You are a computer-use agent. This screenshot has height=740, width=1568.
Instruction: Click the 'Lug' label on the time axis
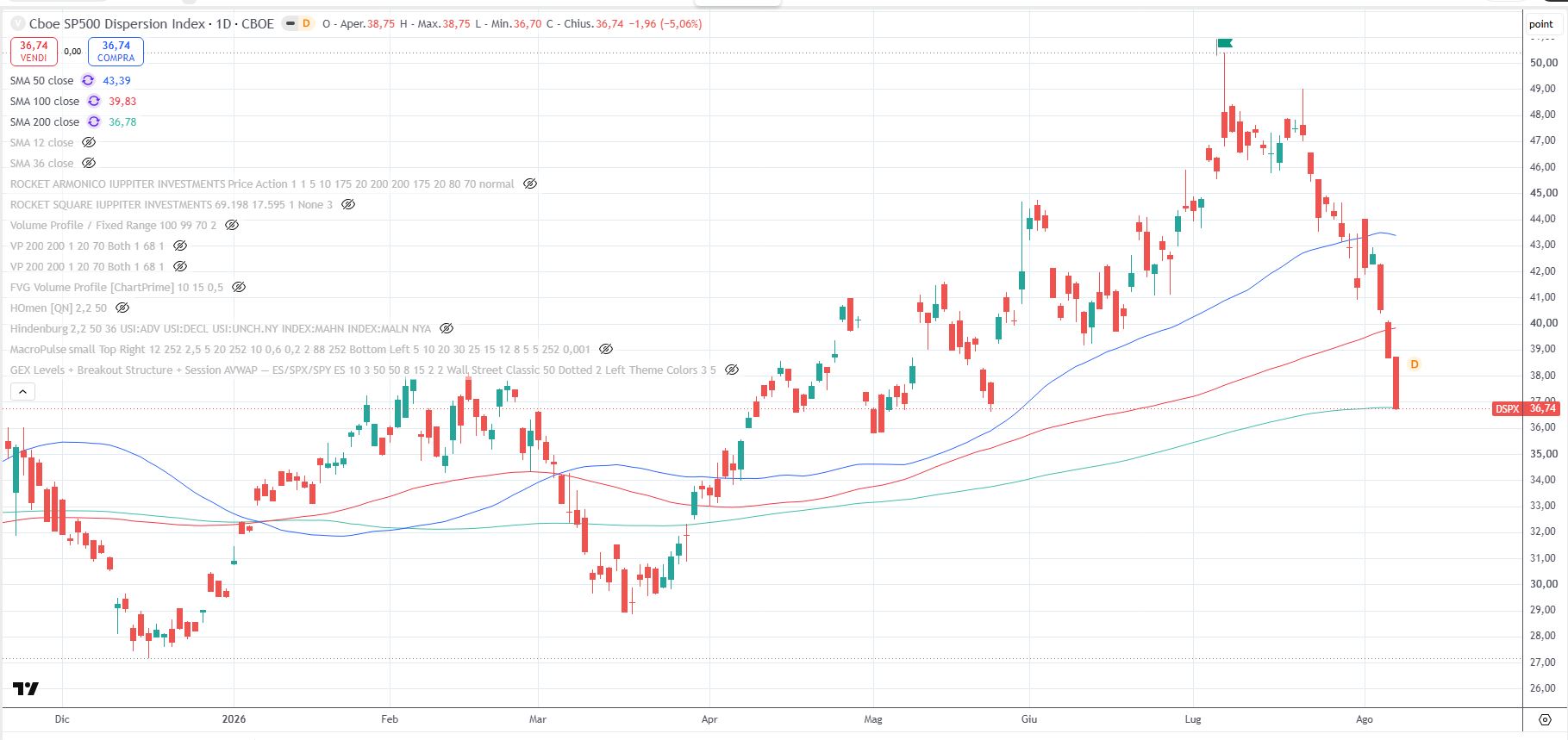1193,718
